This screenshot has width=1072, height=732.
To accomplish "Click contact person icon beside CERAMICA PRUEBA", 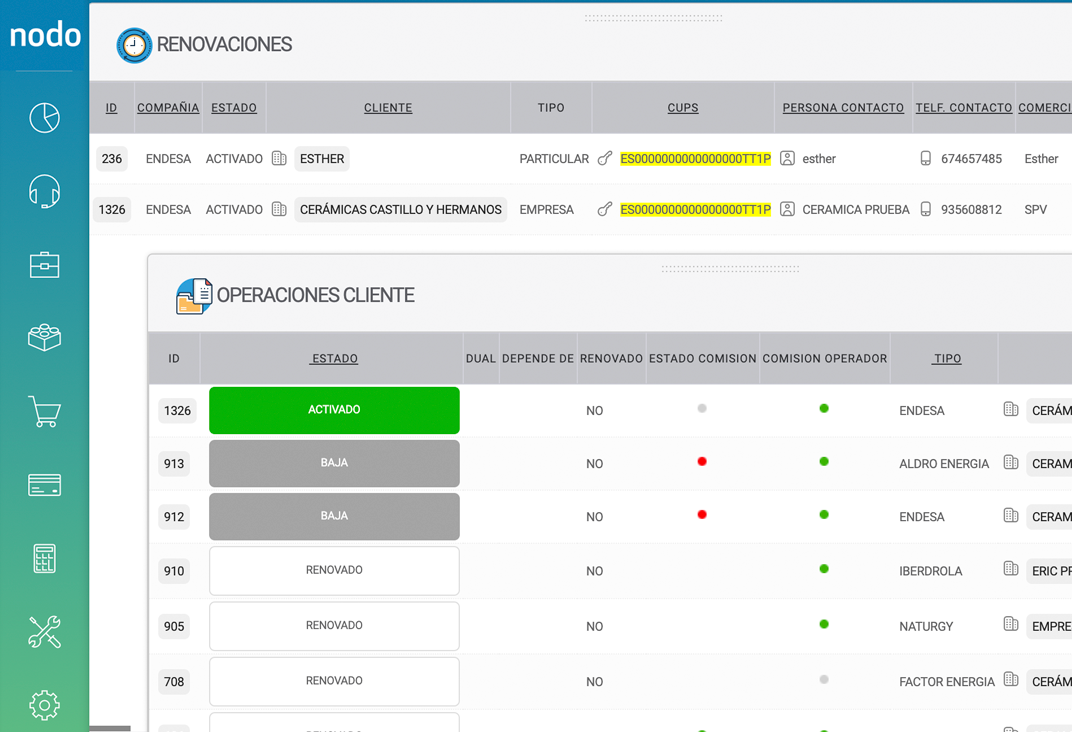I will click(787, 209).
